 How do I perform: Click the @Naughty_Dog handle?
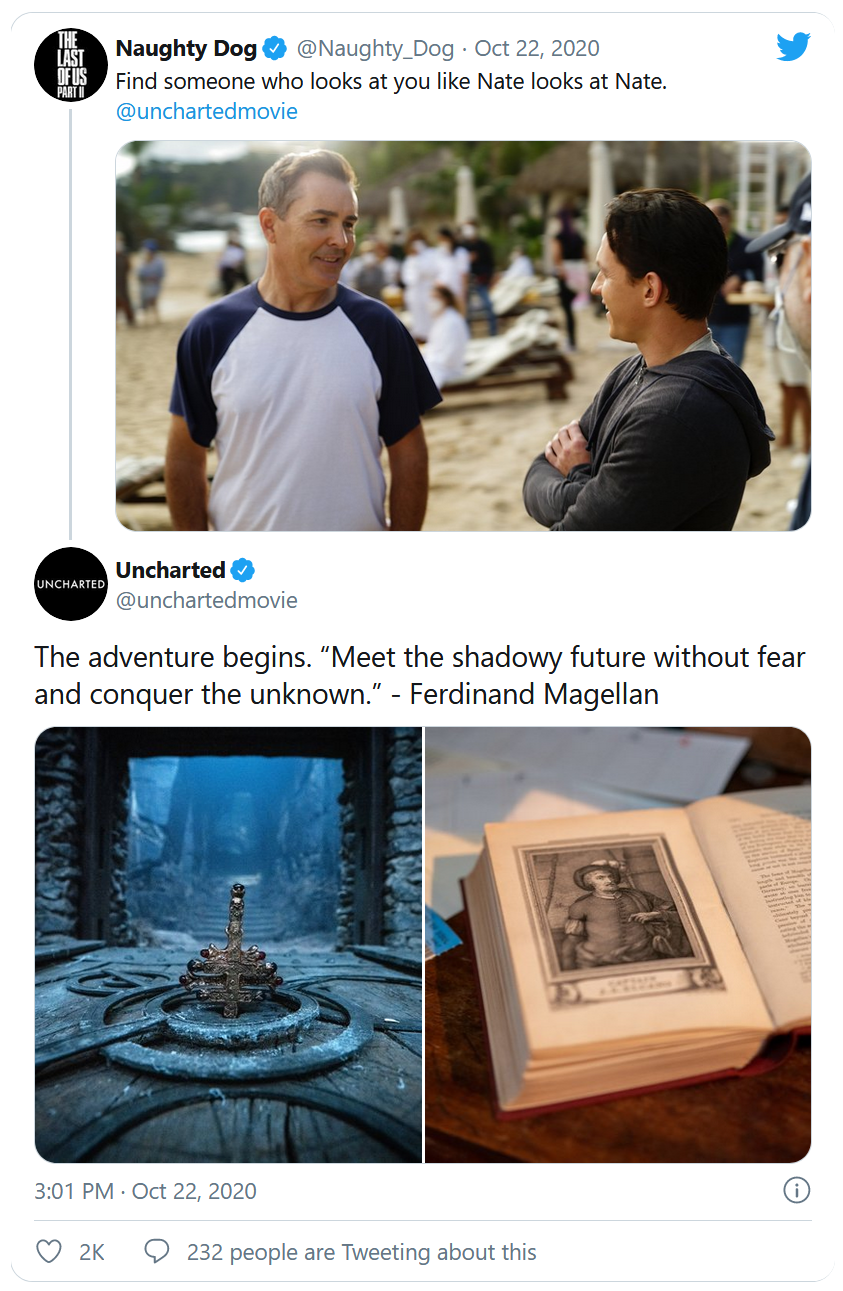375,48
